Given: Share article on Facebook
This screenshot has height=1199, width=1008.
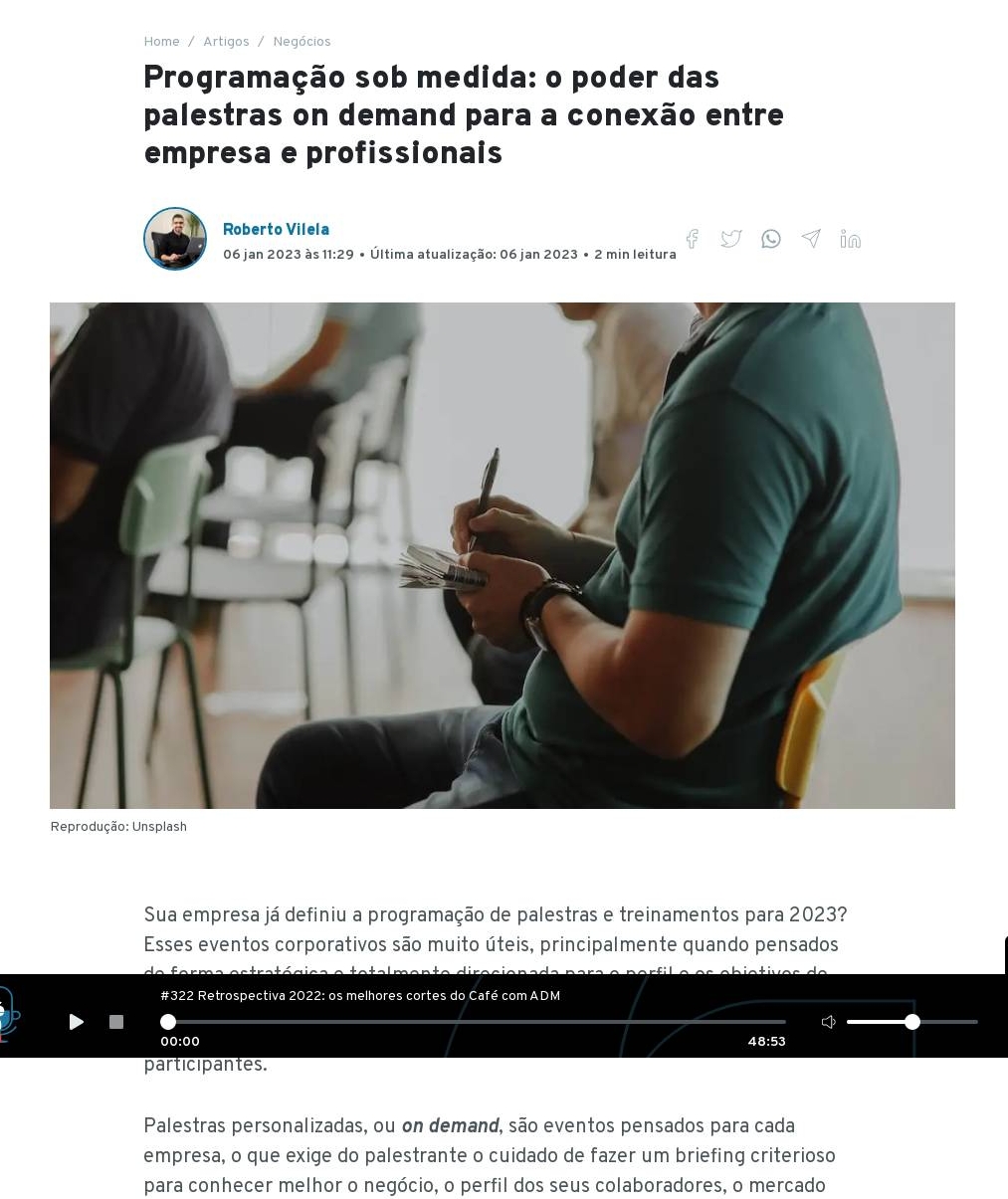Looking at the screenshot, I should click(692, 239).
